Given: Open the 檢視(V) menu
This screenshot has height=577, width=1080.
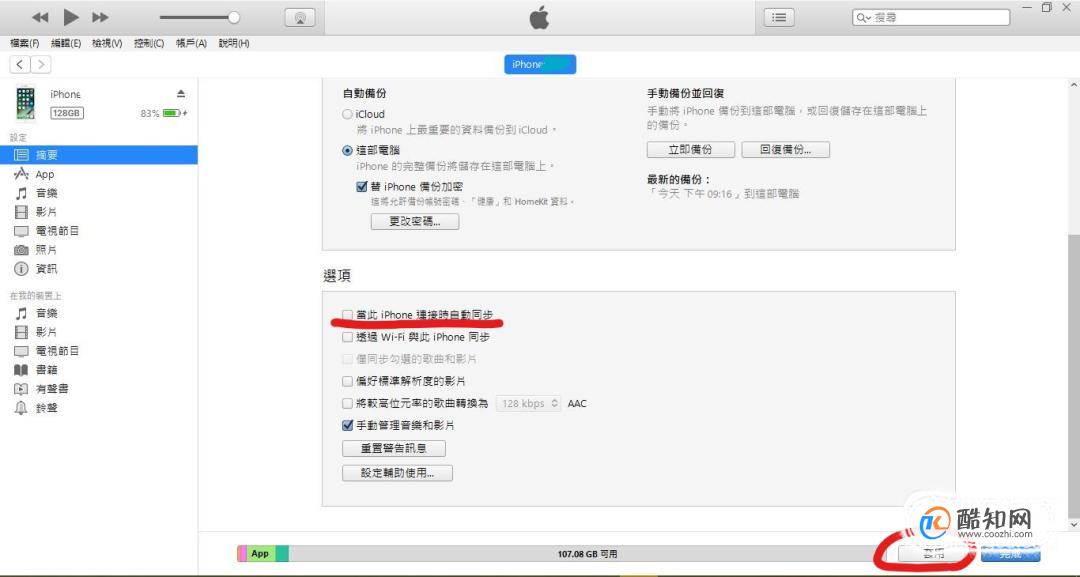Looking at the screenshot, I should (x=107, y=43).
